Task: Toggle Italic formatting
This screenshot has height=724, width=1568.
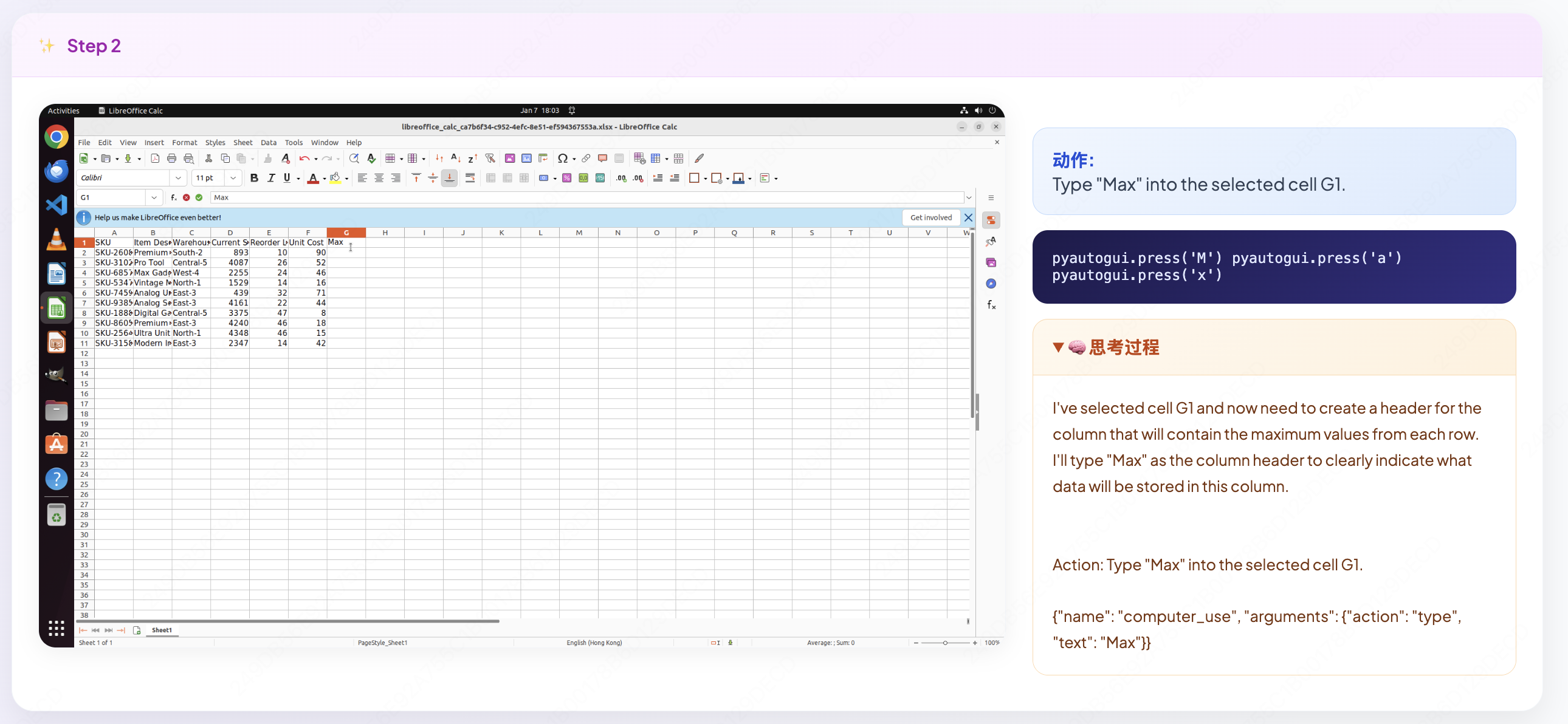Action: coord(271,178)
